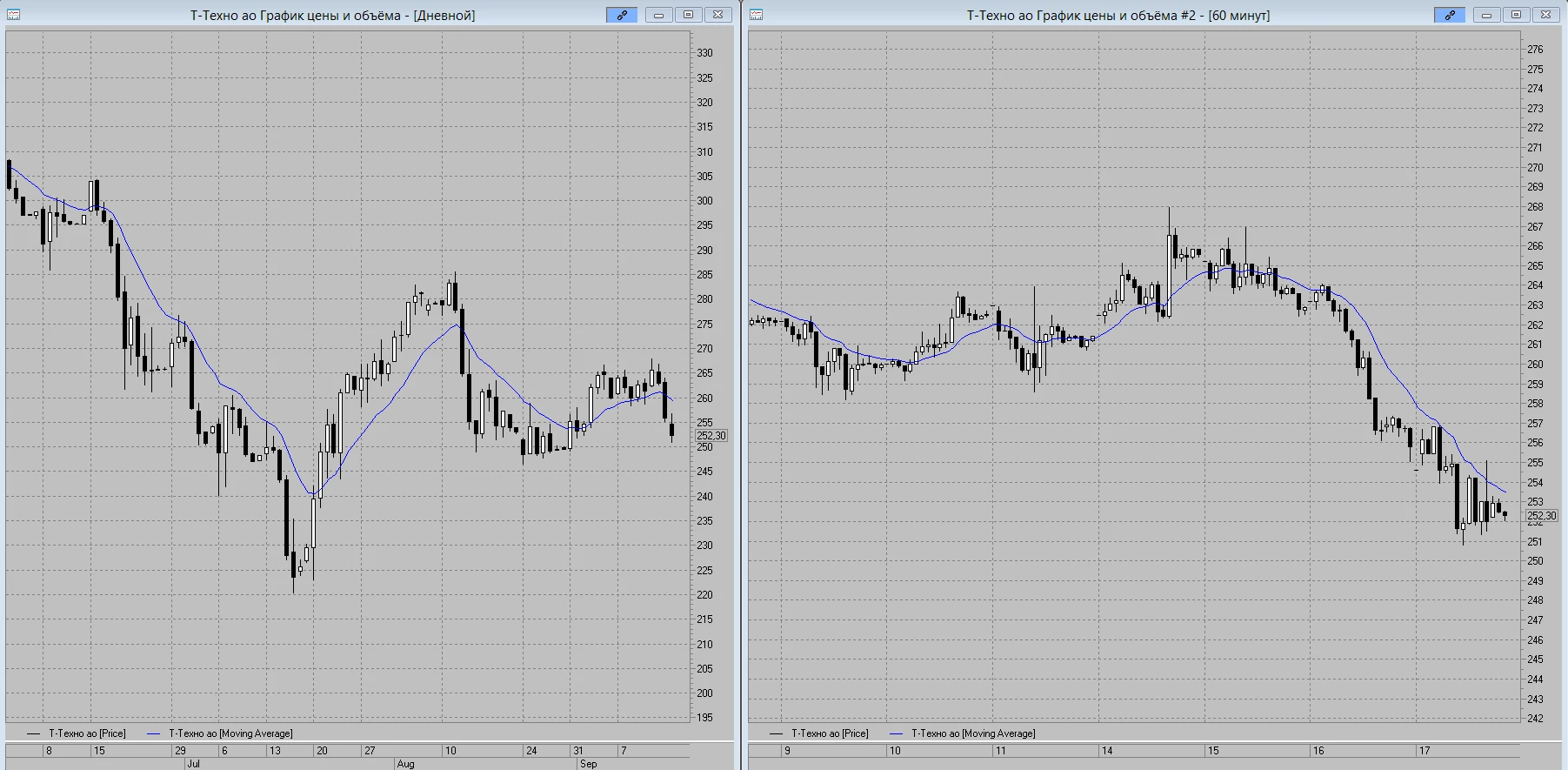Open the 60-minute chart window system menu icon

757,15
